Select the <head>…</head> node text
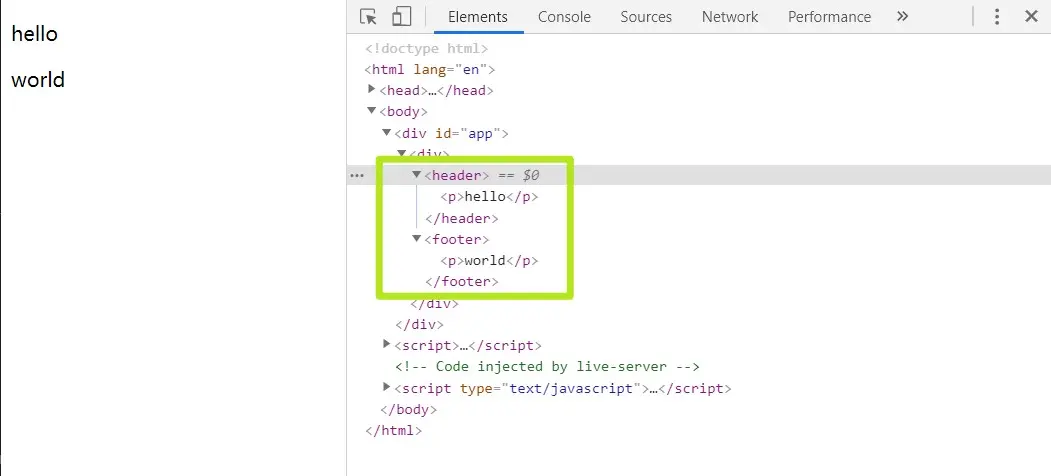Viewport: 1051px width, 476px height. click(x=436, y=91)
